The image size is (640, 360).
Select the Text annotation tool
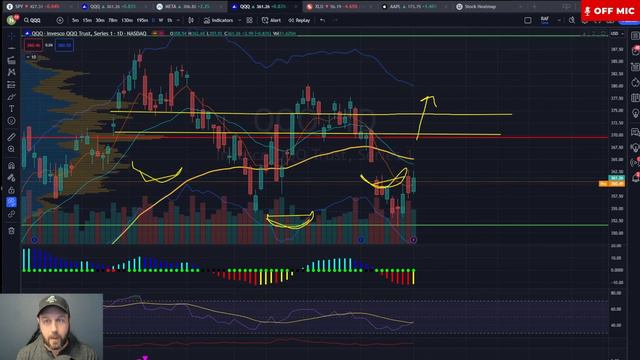click(x=11, y=109)
